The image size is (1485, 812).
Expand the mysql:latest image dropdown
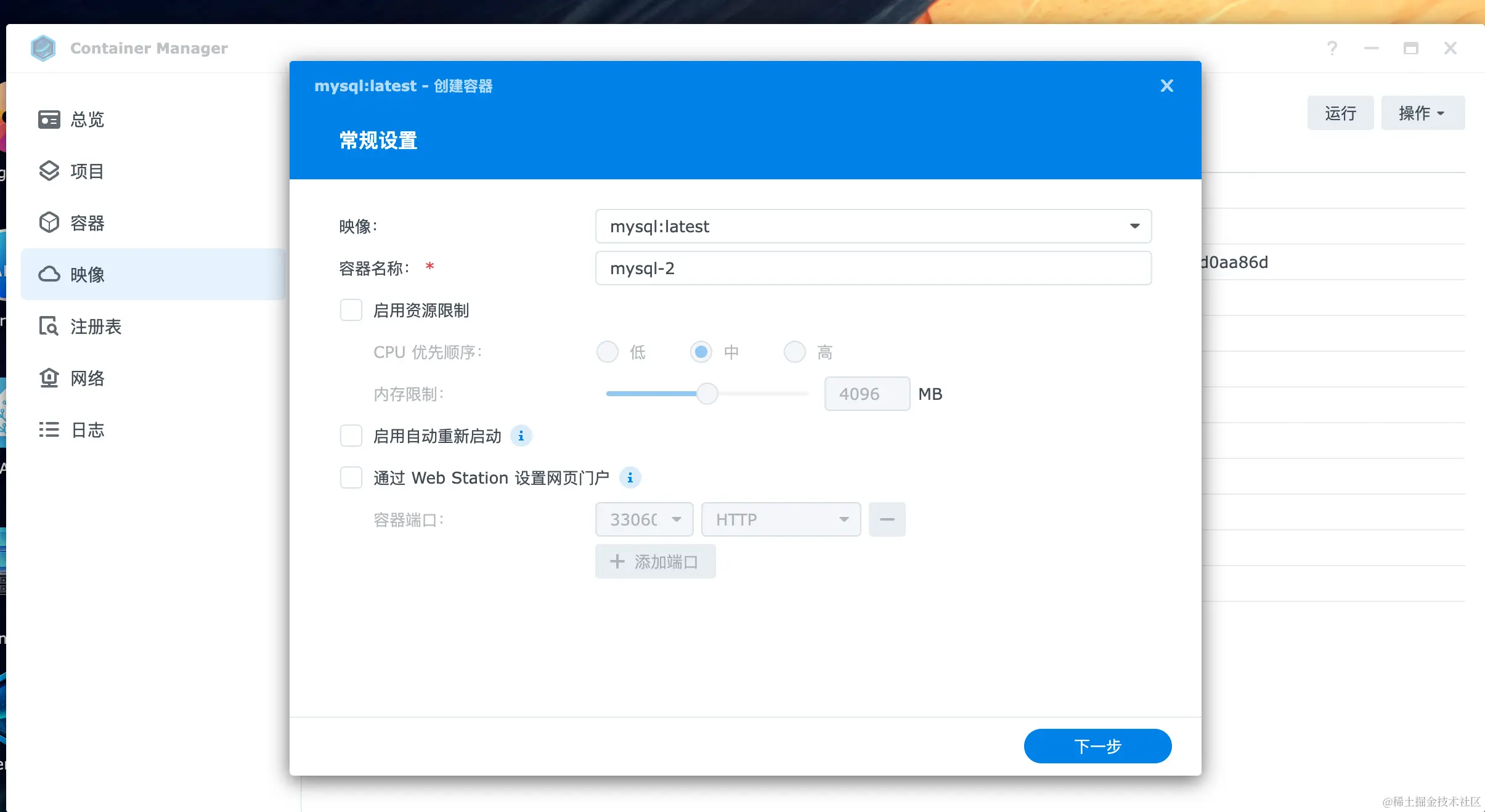[1134, 227]
